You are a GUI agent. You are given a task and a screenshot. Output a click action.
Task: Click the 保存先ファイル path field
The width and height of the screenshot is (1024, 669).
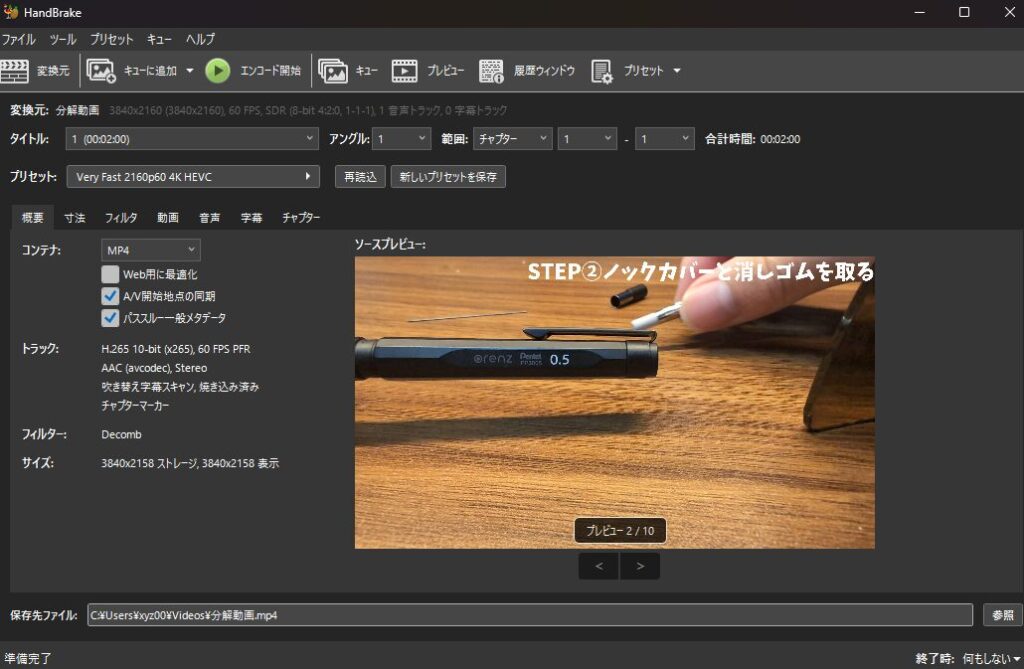[529, 615]
